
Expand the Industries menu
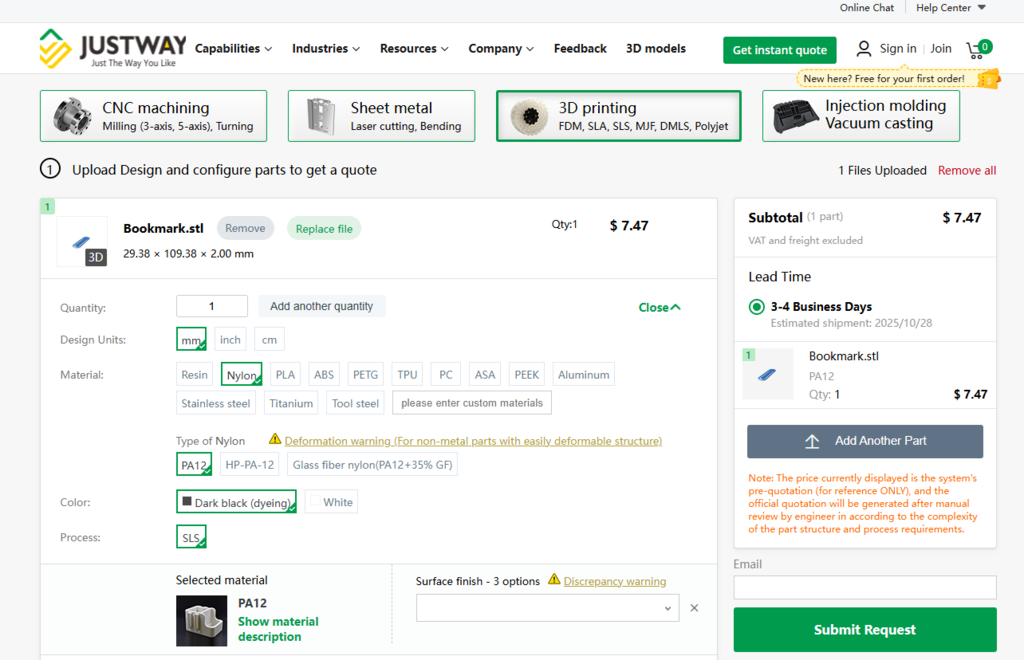326,49
